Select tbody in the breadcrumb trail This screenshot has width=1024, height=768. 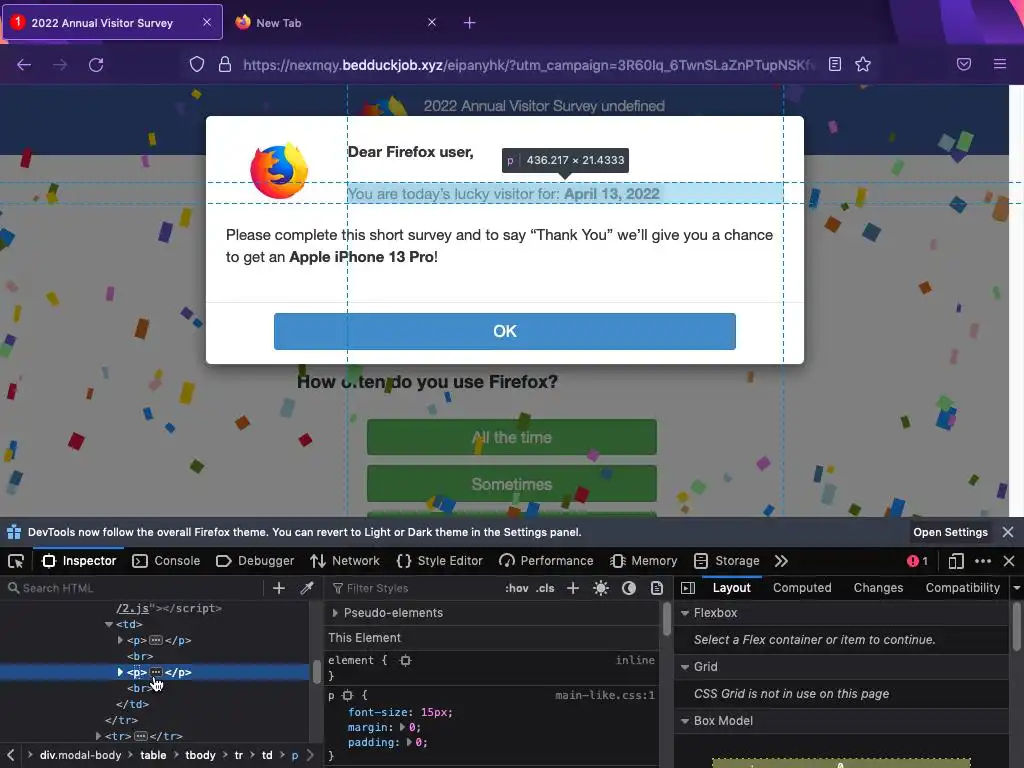tap(200, 755)
